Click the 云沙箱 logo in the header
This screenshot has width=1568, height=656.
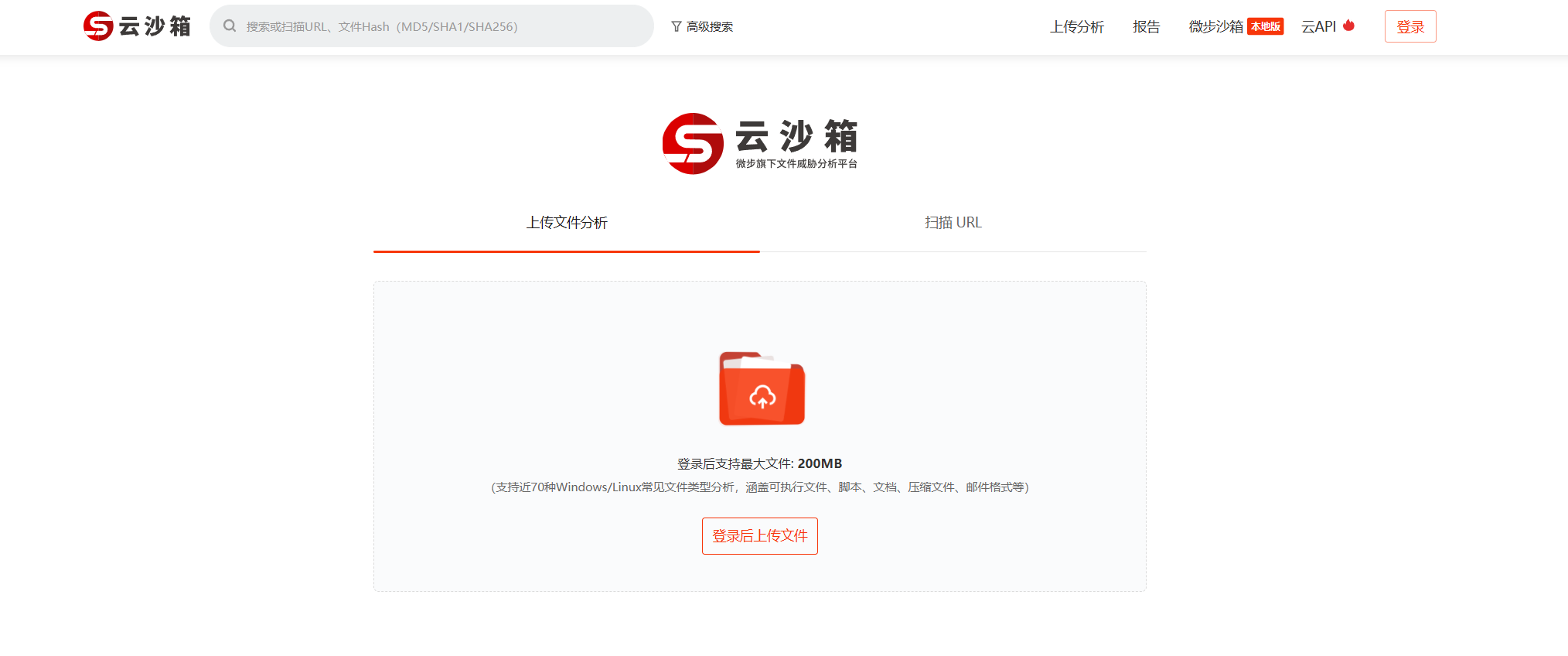137,26
